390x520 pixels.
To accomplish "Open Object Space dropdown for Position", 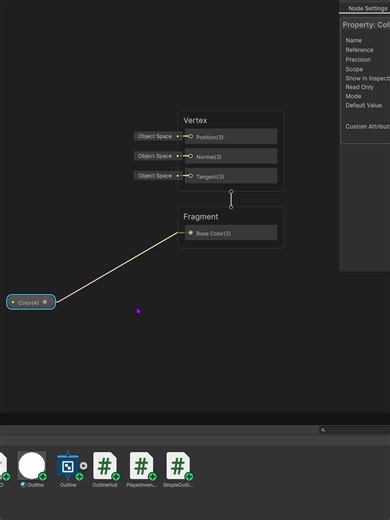I will 155,136.
